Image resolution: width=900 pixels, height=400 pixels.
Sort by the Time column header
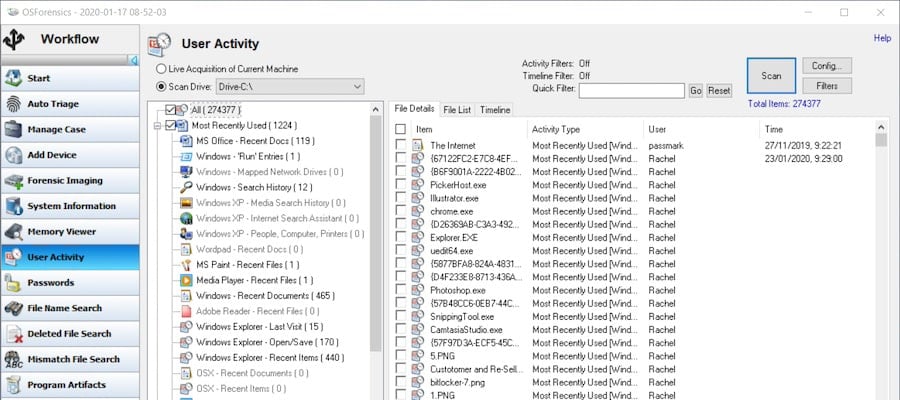tap(817, 129)
